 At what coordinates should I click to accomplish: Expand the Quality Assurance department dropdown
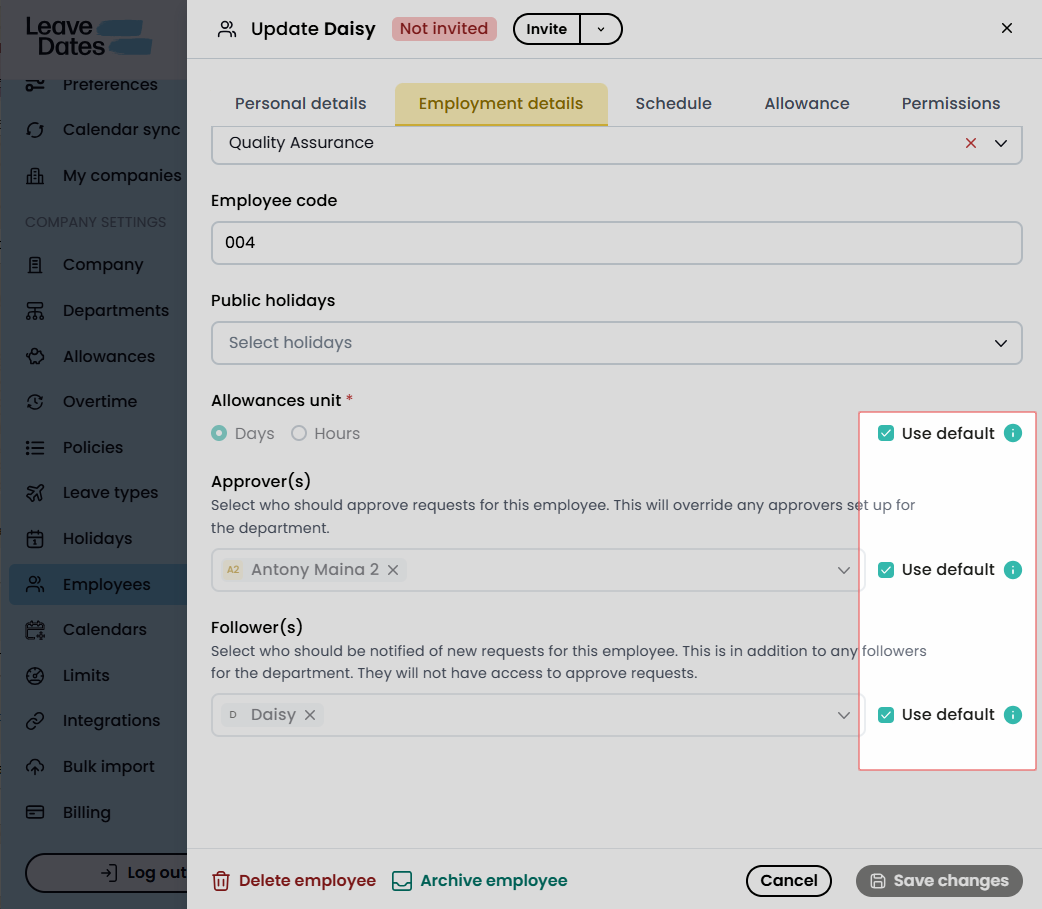(1001, 144)
